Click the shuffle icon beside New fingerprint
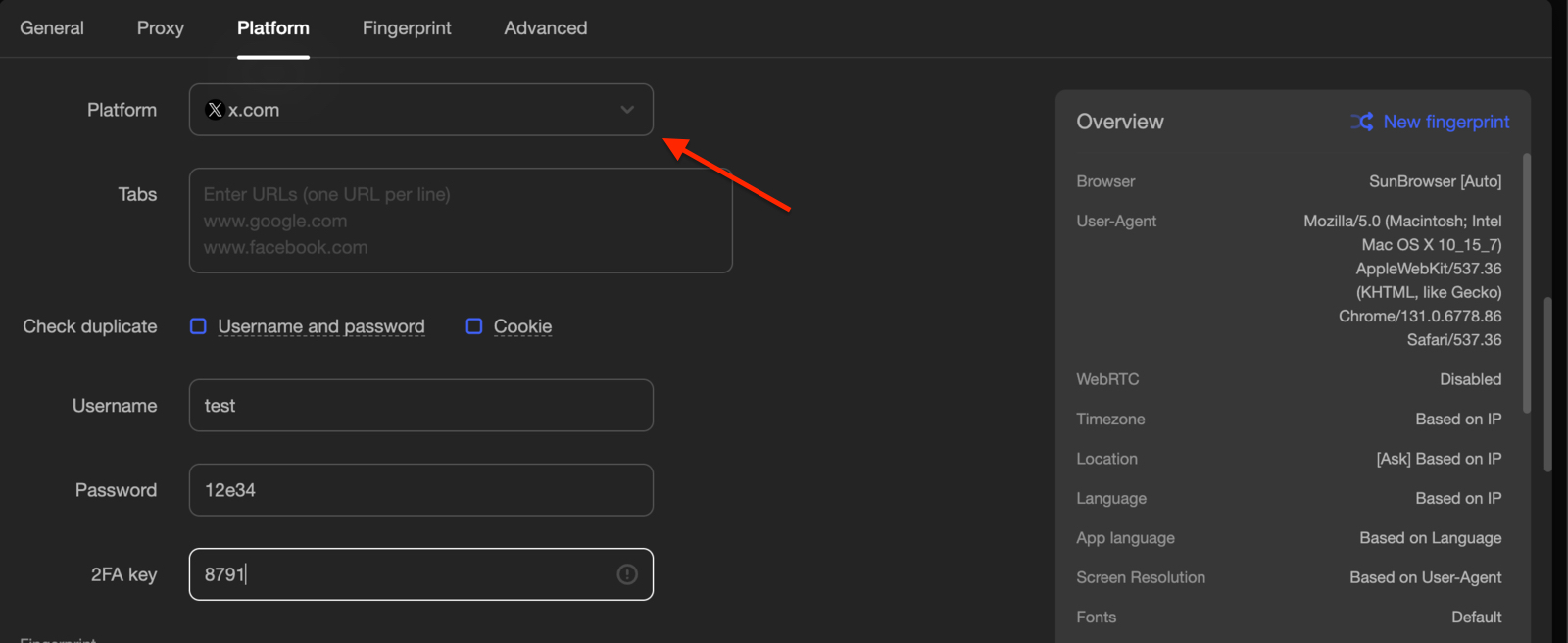Image resolution: width=1568 pixels, height=643 pixels. [x=1362, y=122]
